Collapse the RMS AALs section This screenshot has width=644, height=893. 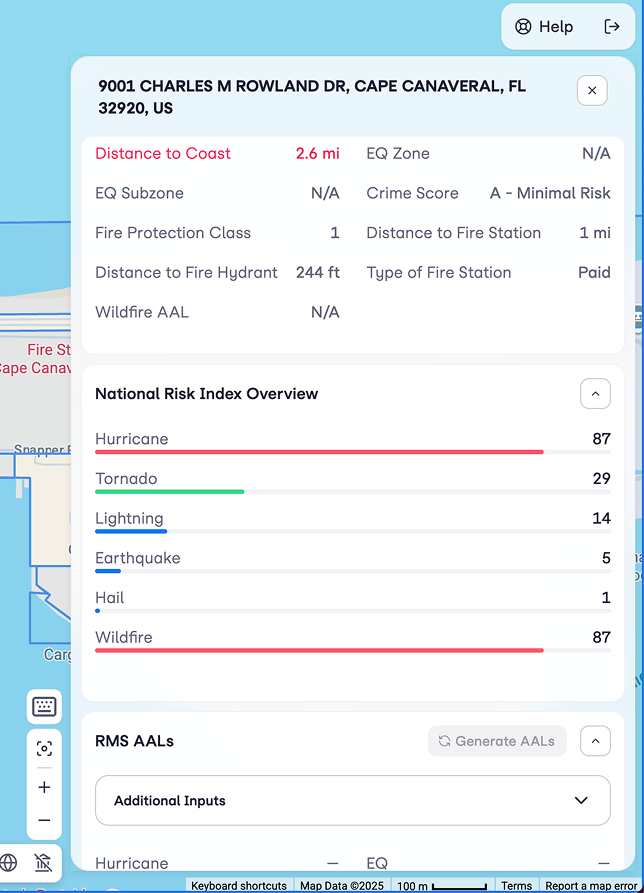pyautogui.click(x=595, y=741)
